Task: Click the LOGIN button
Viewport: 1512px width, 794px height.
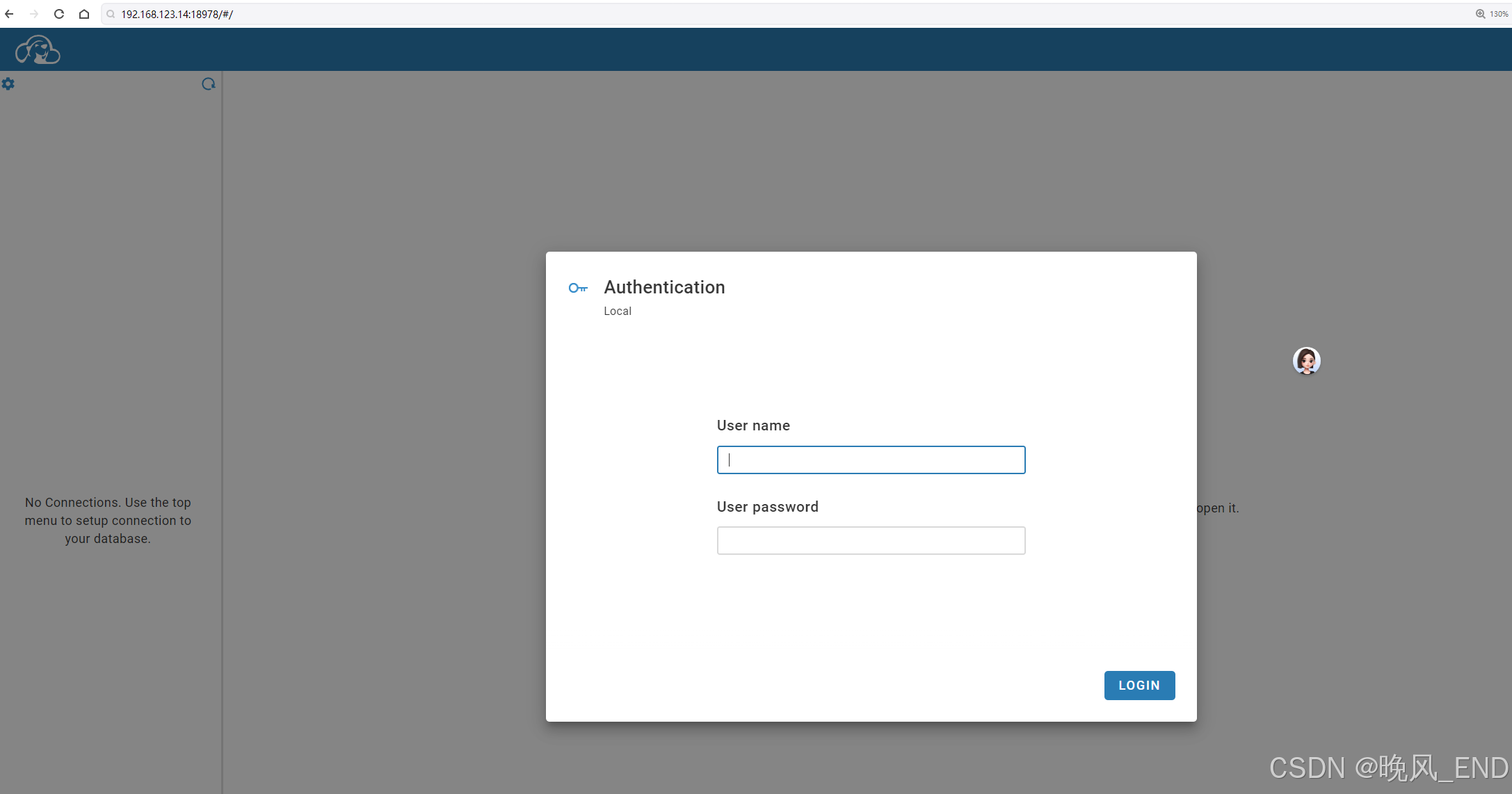Action: [1139, 686]
